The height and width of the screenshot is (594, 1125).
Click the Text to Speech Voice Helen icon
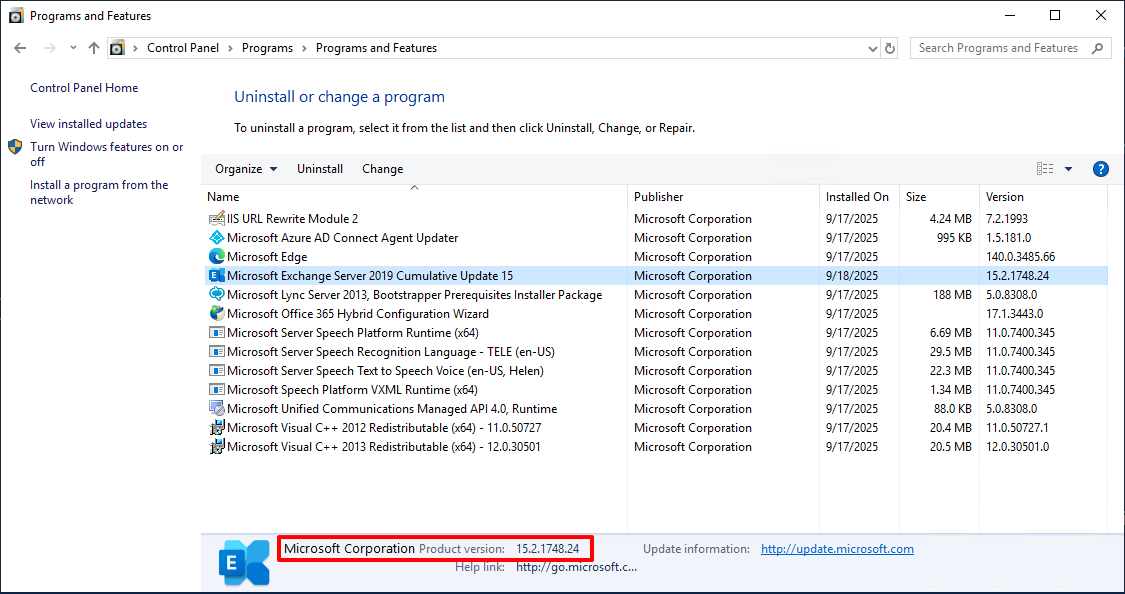(216, 371)
